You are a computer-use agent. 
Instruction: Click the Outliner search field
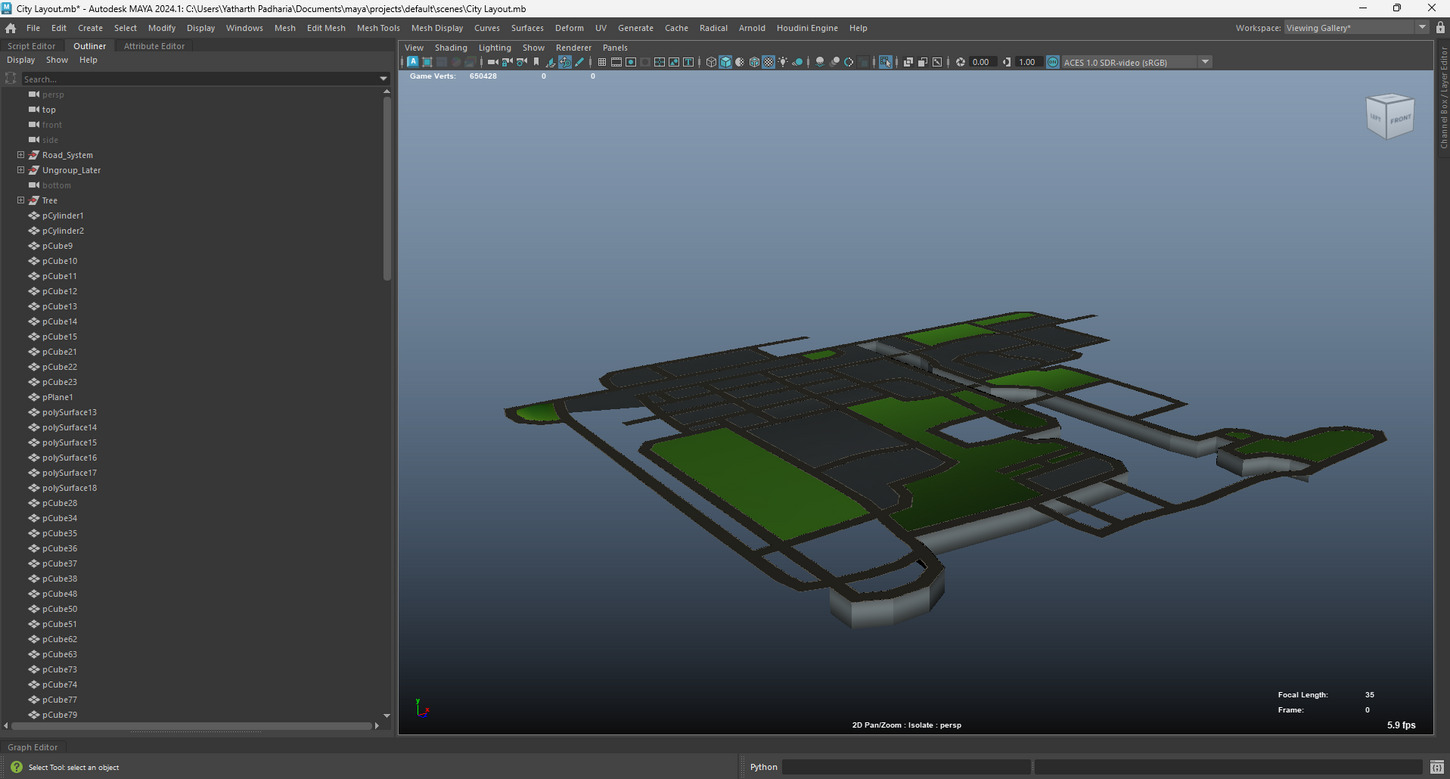[x=198, y=79]
